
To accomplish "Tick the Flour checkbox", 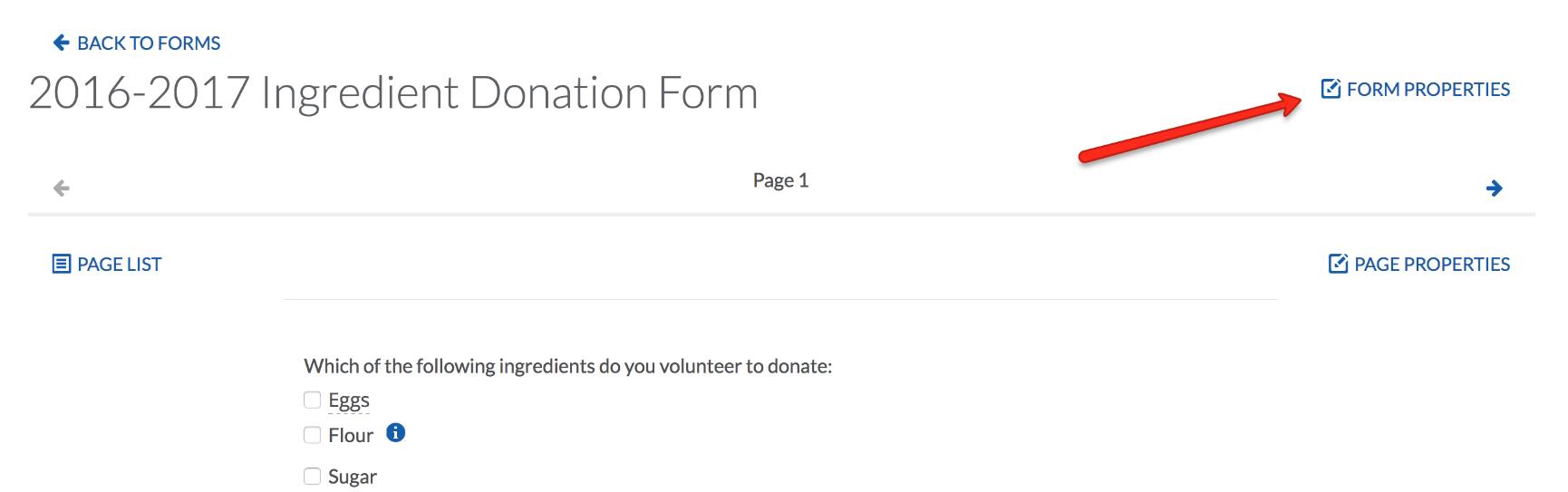I will (x=313, y=435).
